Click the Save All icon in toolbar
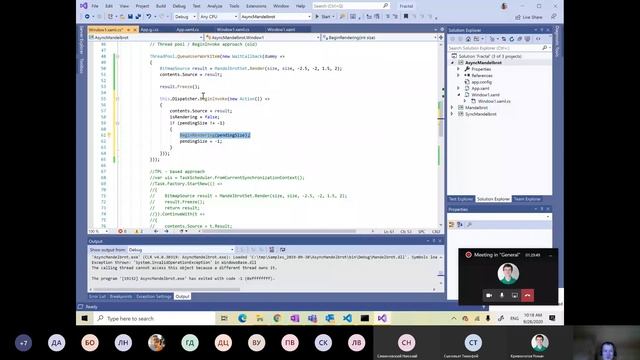Screen dimensions: 640x360 pos(138,17)
